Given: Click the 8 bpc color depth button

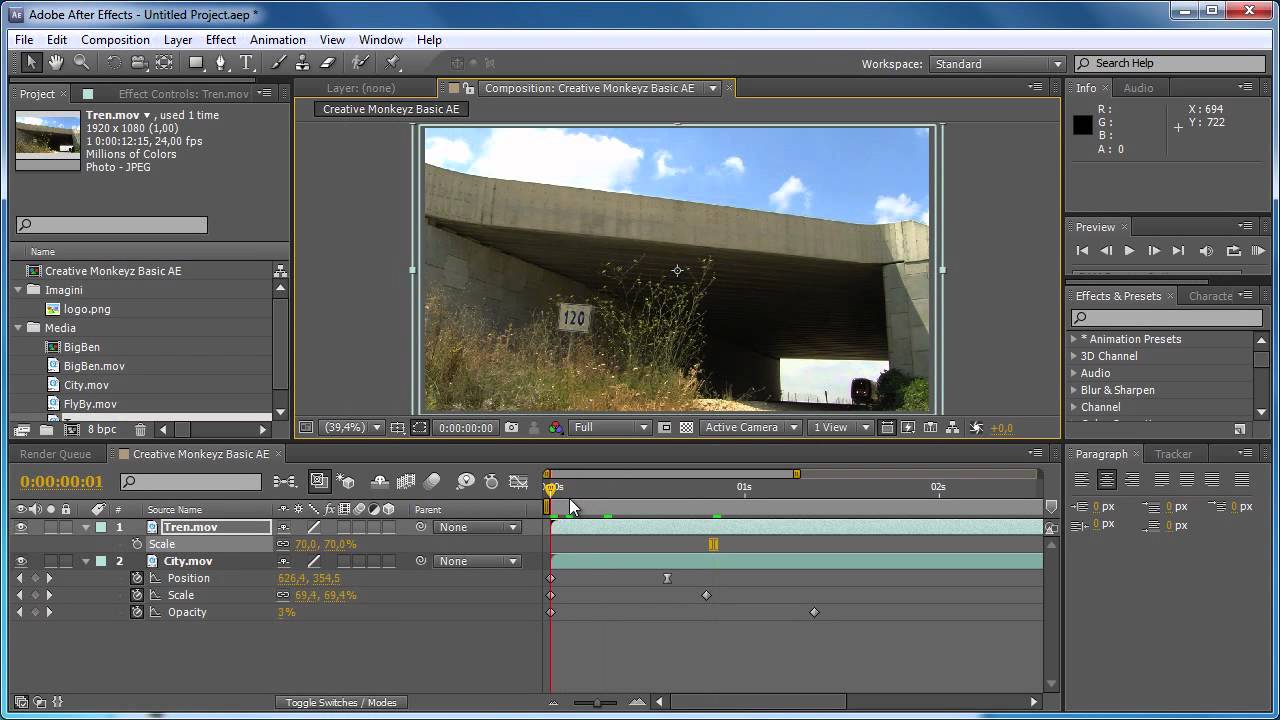Looking at the screenshot, I should tap(102, 429).
